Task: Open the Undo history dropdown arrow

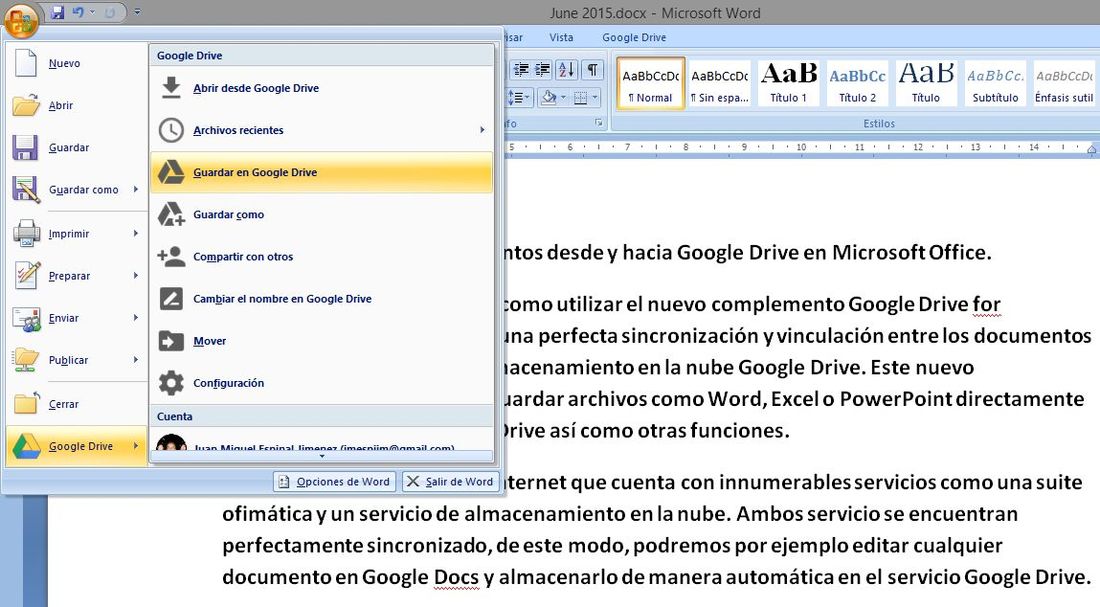Action: tap(92, 12)
